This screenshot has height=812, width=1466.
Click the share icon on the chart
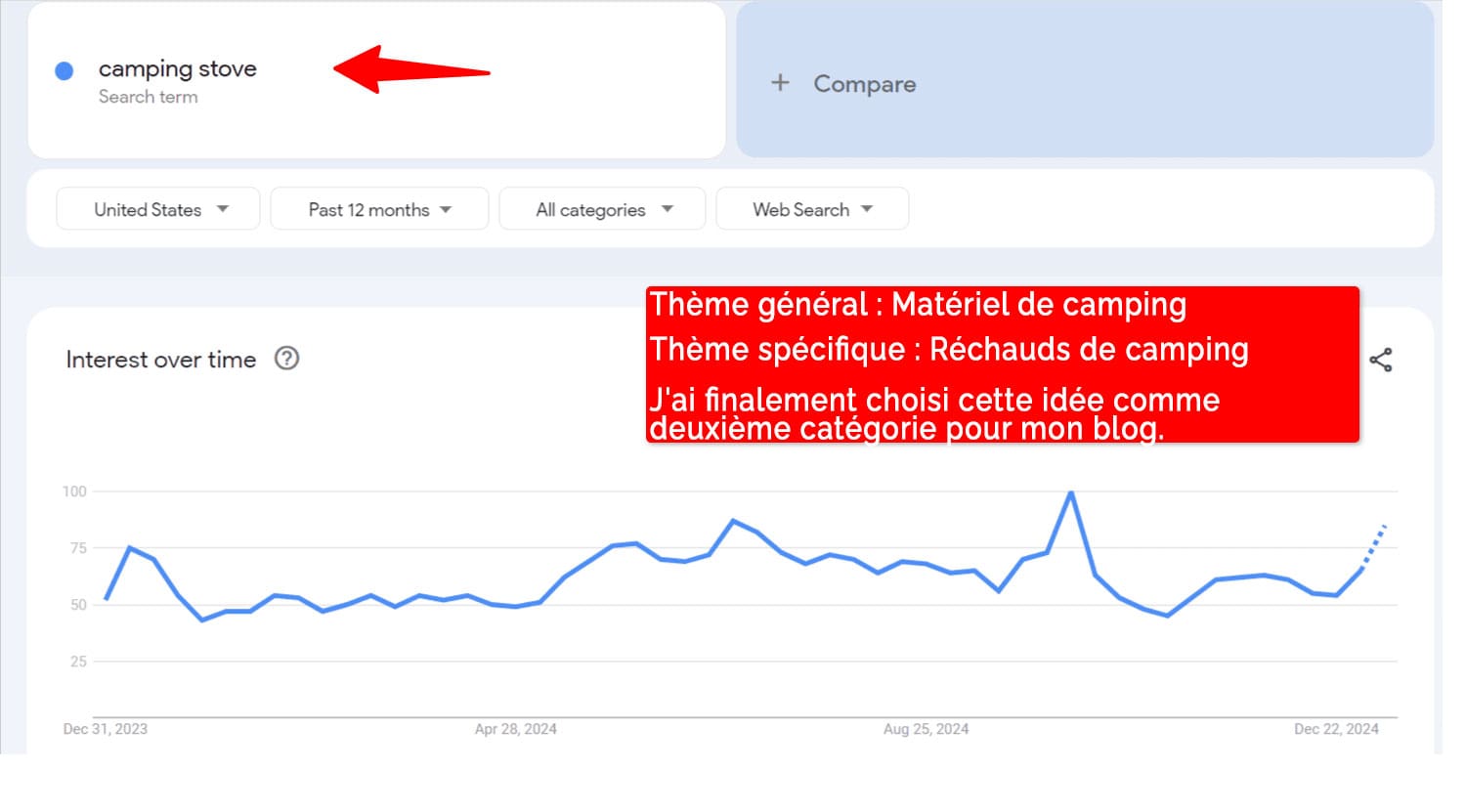click(1380, 361)
